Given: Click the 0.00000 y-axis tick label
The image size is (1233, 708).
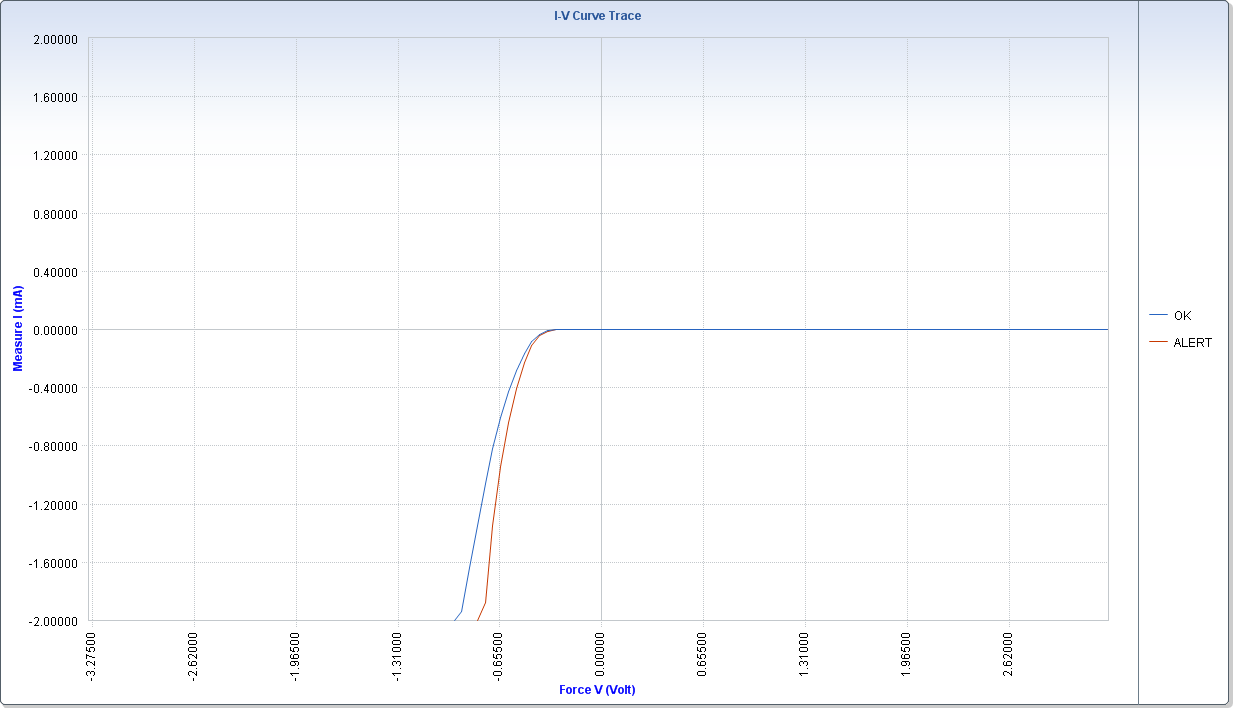Looking at the screenshot, I should [57, 330].
